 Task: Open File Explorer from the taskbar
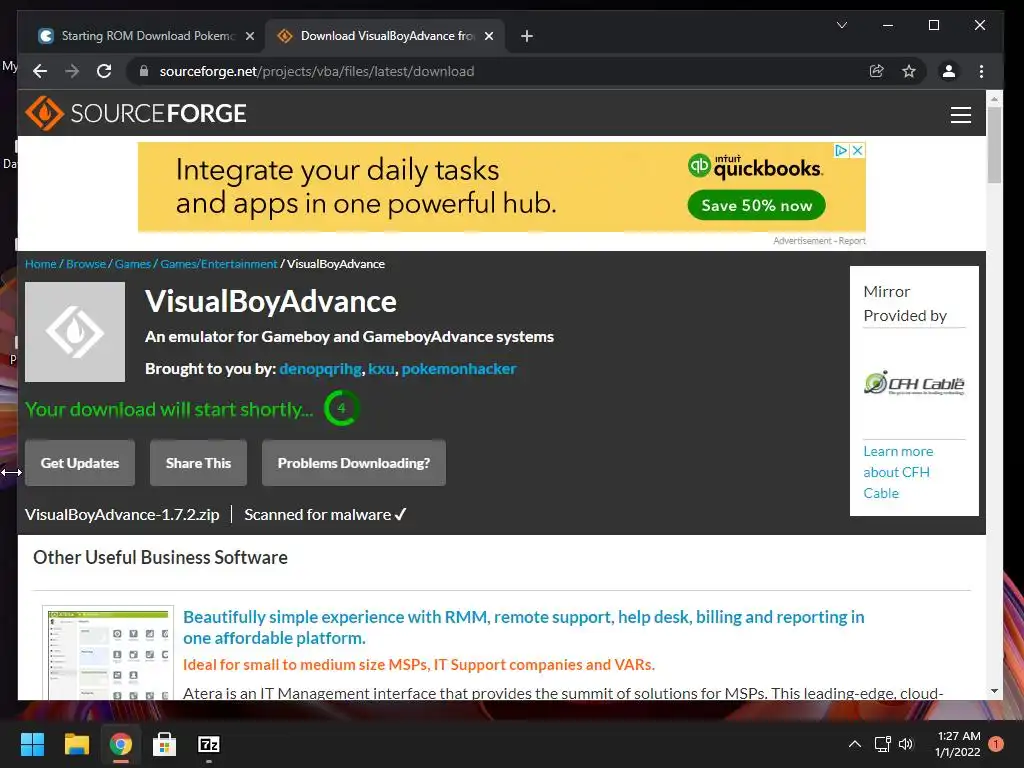tap(76, 744)
